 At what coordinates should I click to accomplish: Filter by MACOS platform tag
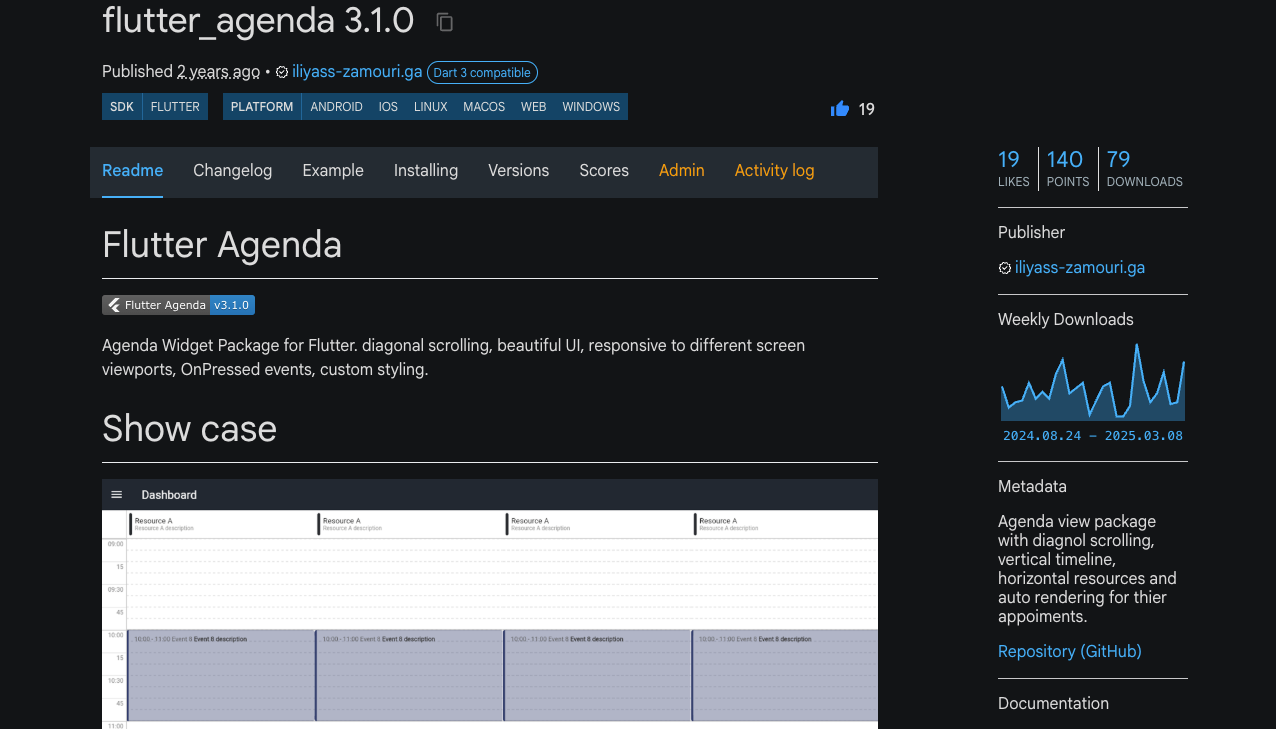click(x=484, y=107)
